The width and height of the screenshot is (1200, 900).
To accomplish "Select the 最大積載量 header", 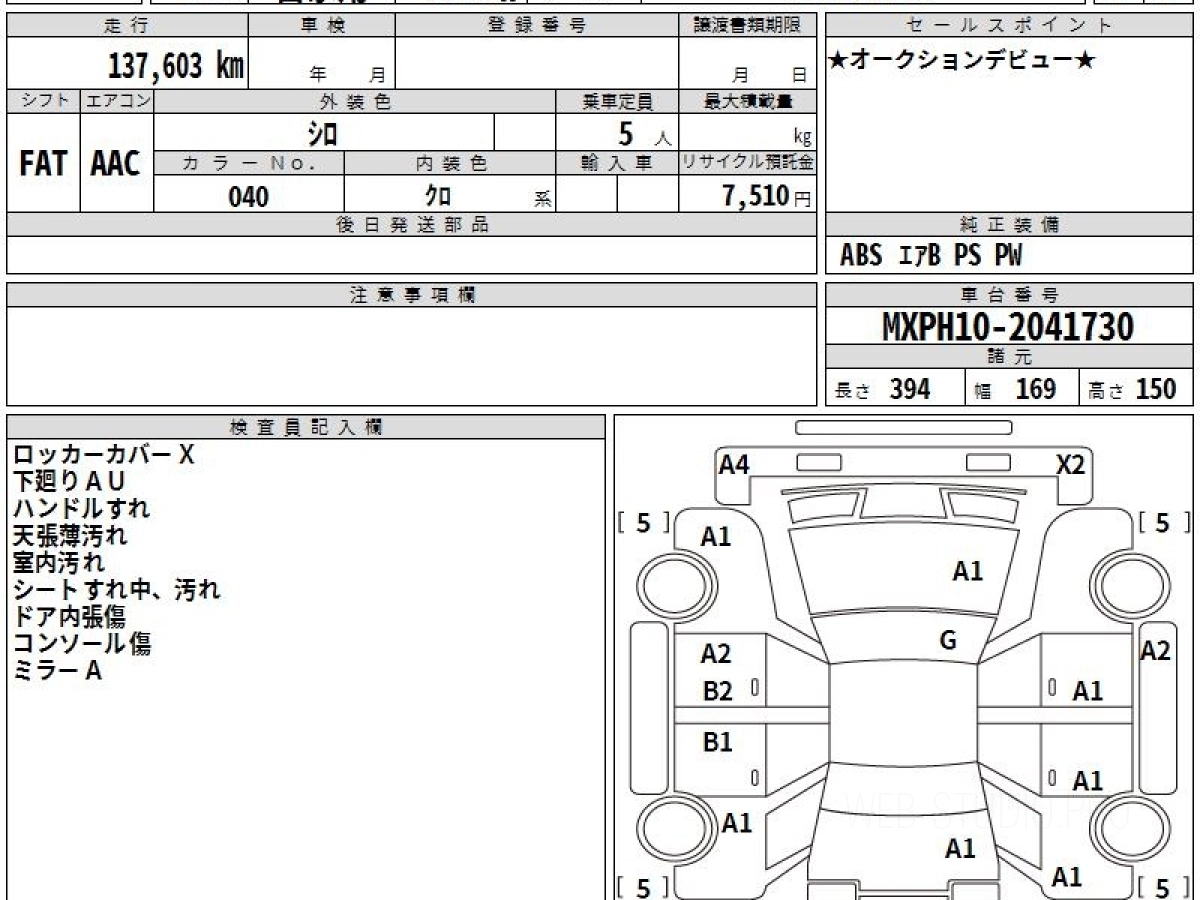I will pos(747,101).
